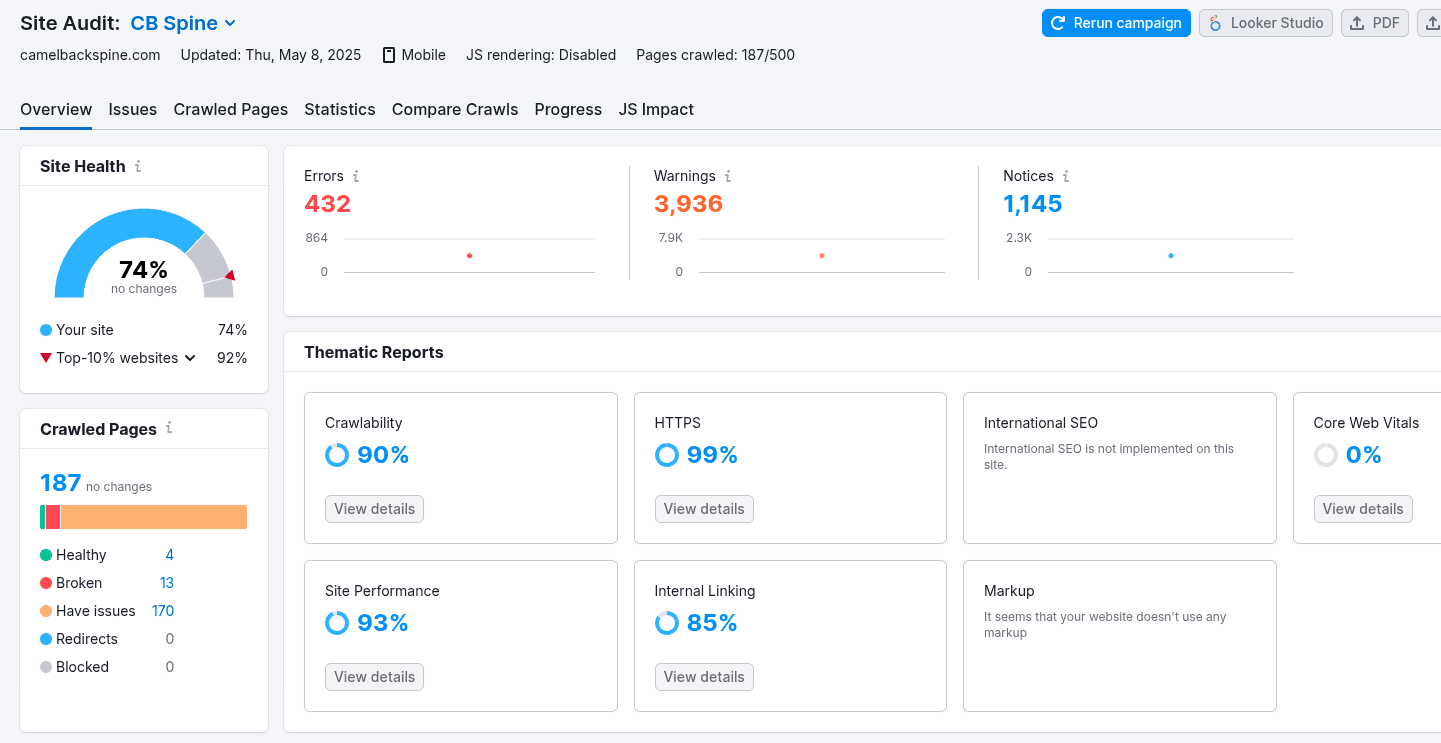Open the Crawled Pages tab
This screenshot has width=1441, height=743.
tap(231, 109)
